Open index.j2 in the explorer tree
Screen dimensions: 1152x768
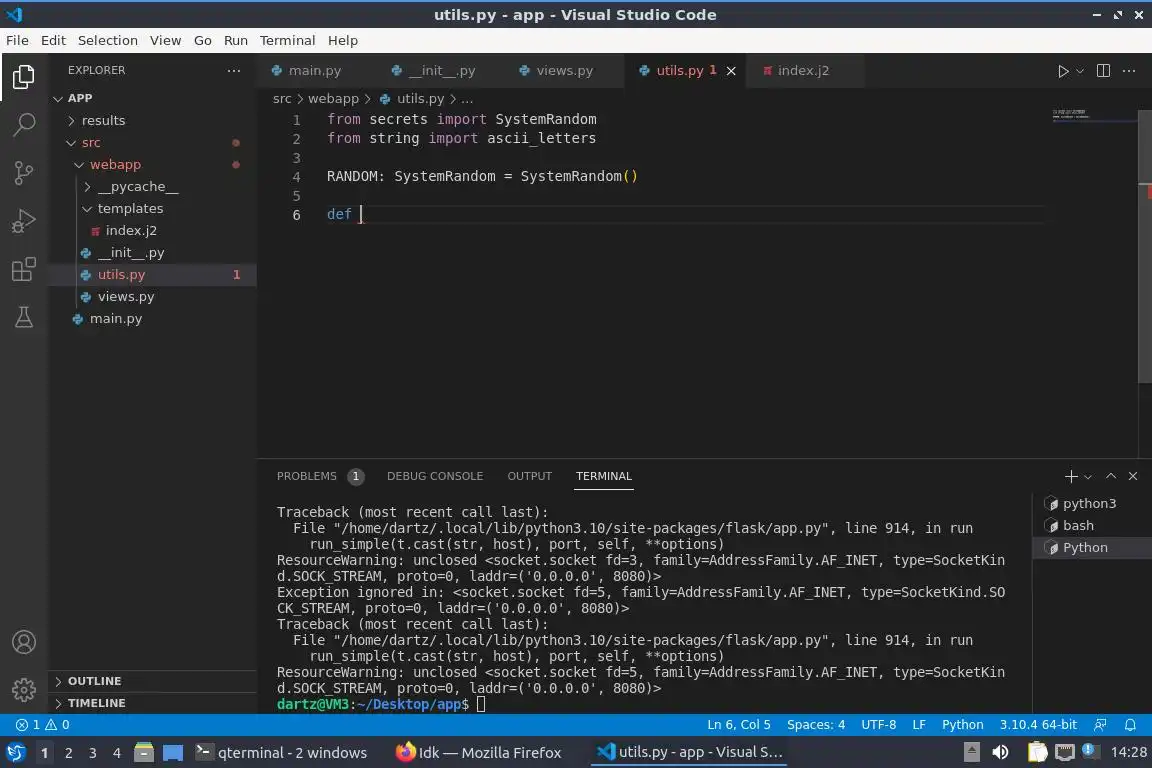tap(153, 230)
